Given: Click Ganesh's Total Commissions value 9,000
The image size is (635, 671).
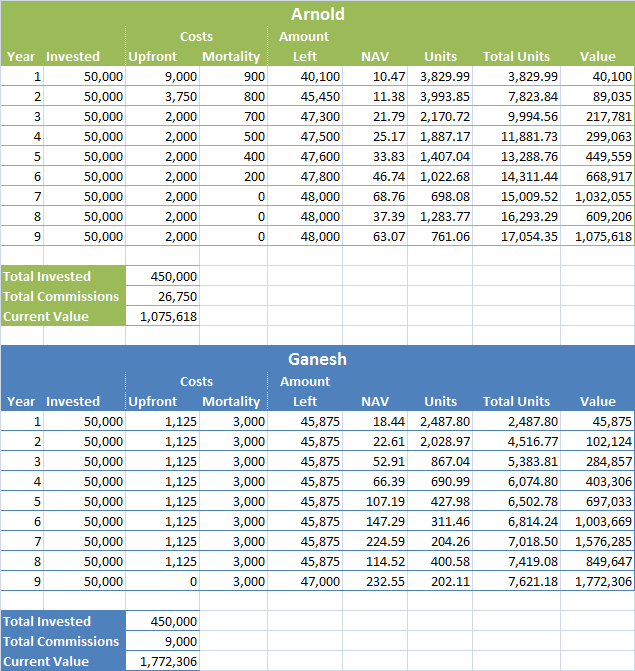Looking at the screenshot, I should (181, 641).
